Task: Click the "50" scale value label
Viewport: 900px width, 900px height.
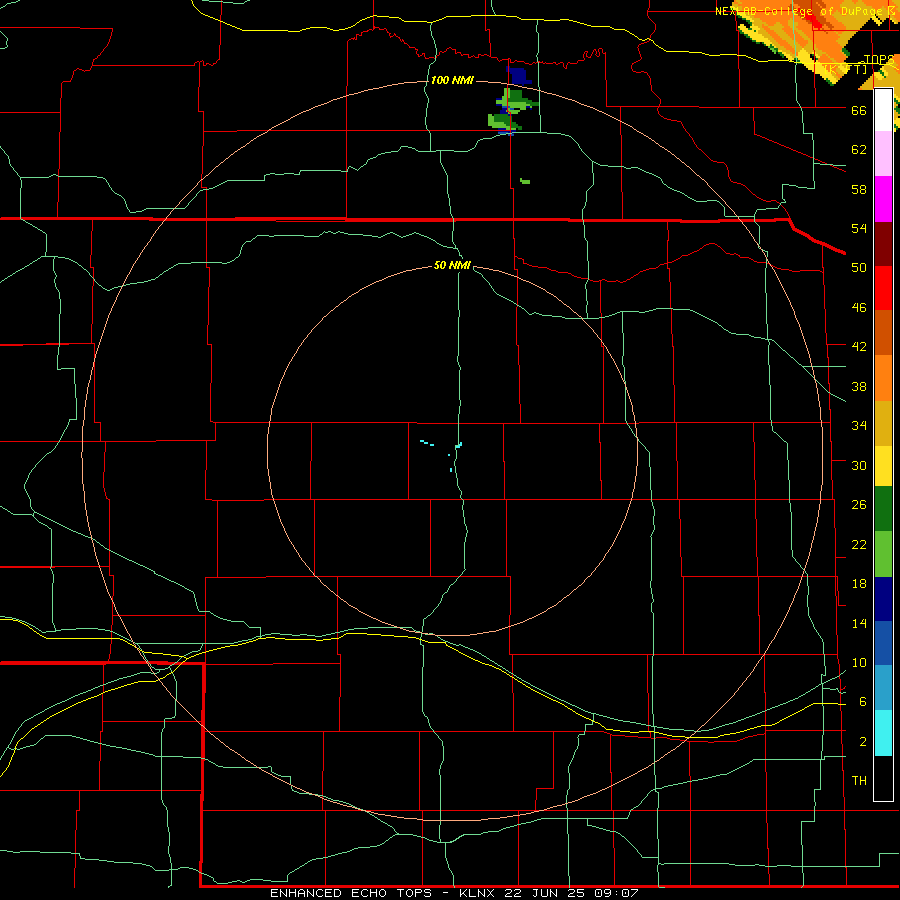Action: click(x=859, y=267)
